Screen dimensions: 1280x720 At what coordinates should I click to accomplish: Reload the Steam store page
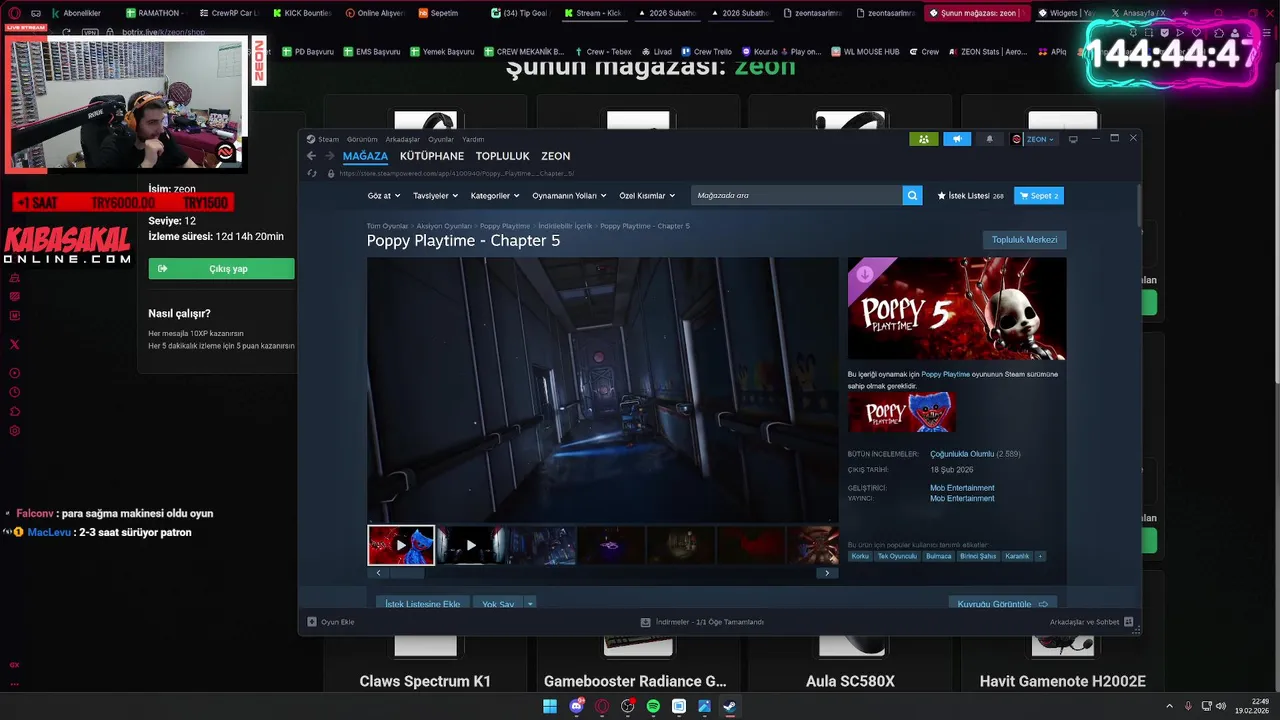(312, 173)
